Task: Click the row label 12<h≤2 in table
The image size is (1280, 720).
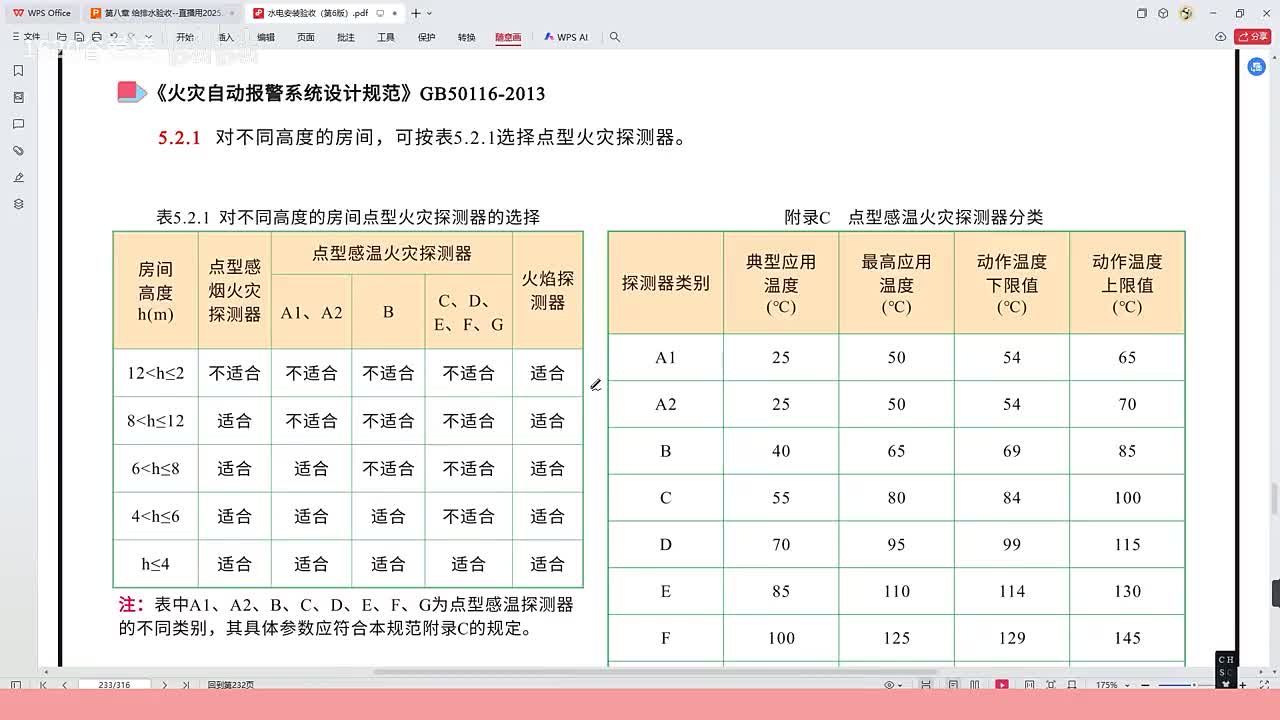Action: pyautogui.click(x=155, y=373)
